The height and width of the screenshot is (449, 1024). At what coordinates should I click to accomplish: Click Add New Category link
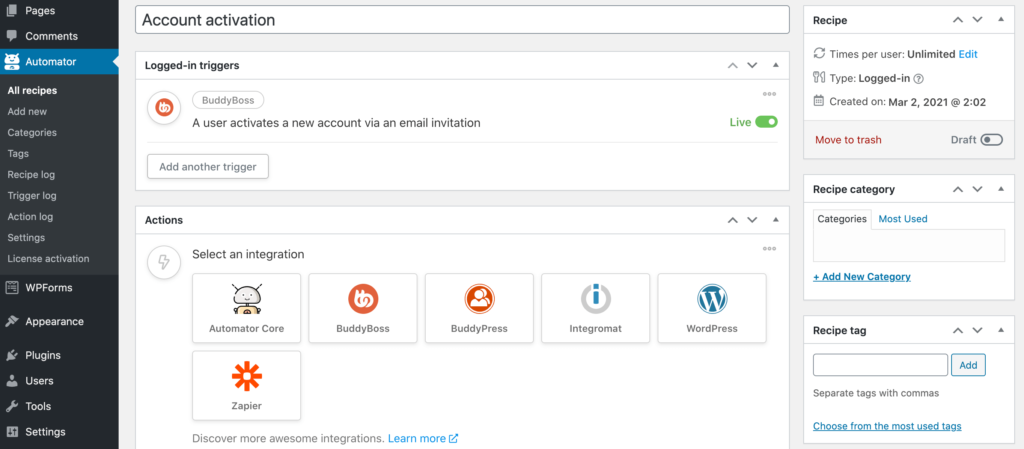862,277
